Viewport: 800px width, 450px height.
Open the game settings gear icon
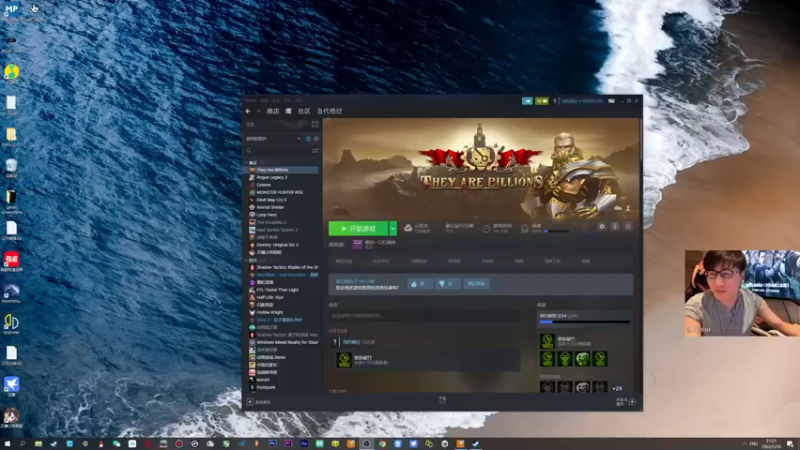(602, 227)
